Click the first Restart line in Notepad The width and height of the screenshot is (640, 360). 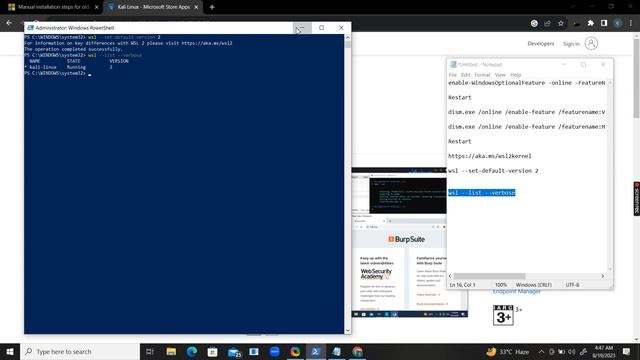[x=460, y=98]
